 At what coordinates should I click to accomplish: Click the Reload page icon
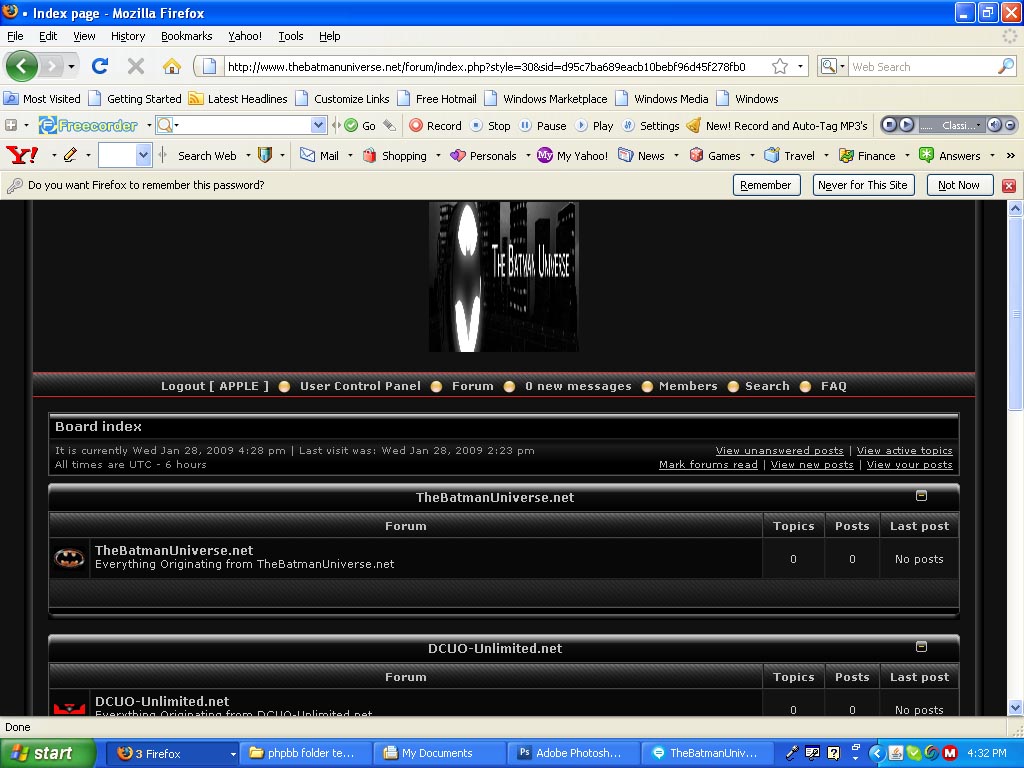[99, 66]
